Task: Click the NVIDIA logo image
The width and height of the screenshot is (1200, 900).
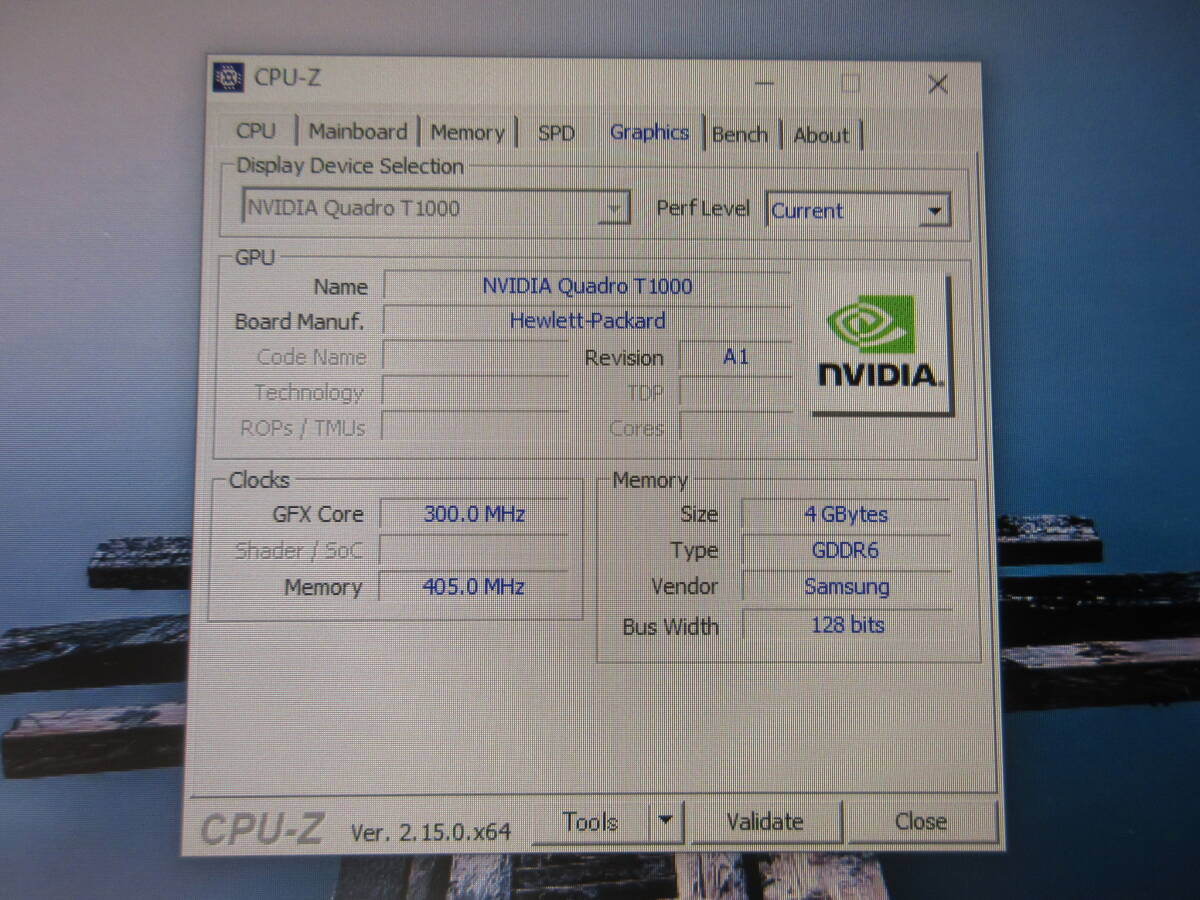Action: [881, 344]
